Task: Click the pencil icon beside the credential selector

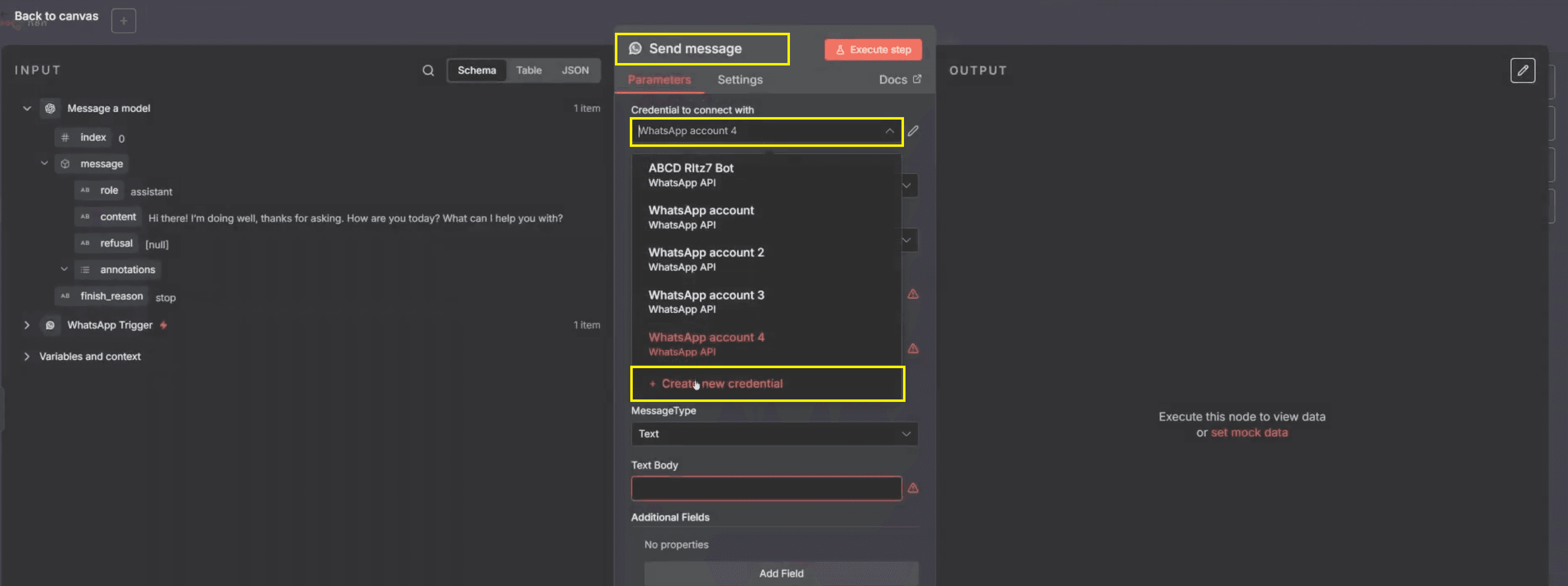Action: click(913, 130)
